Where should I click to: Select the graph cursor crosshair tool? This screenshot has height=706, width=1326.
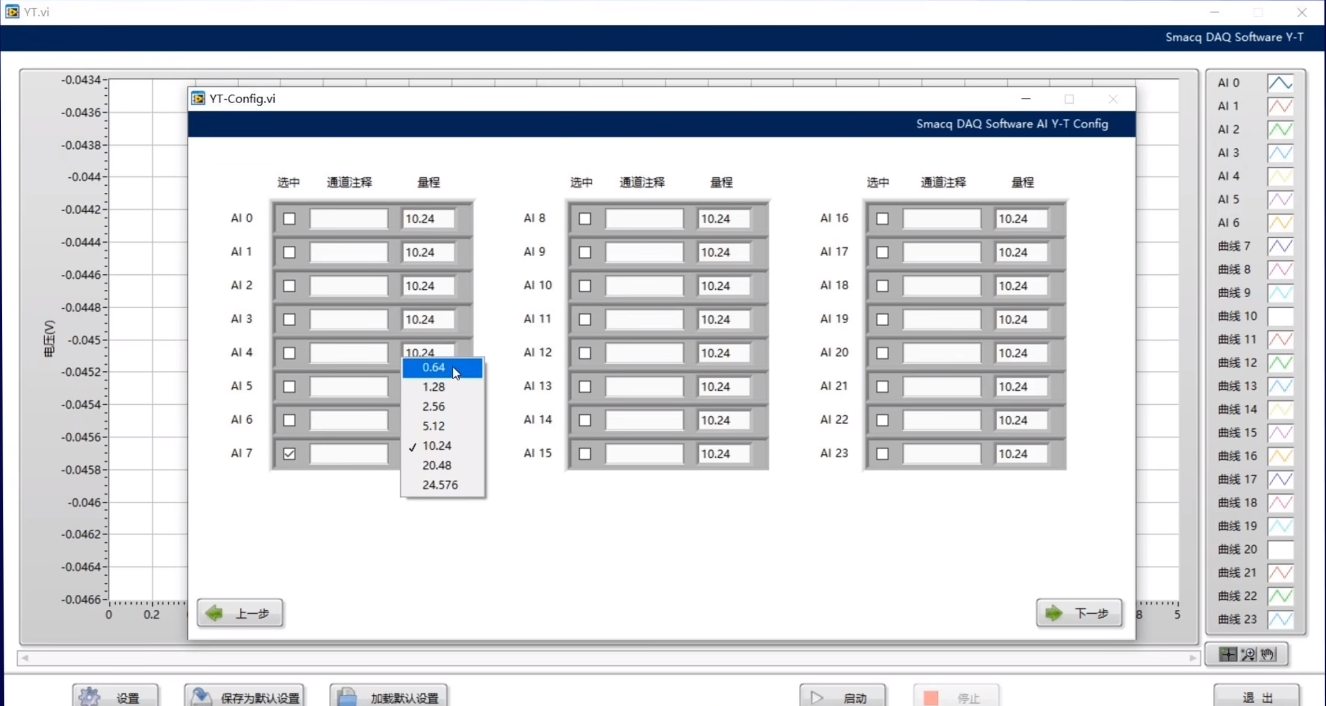[1228, 655]
